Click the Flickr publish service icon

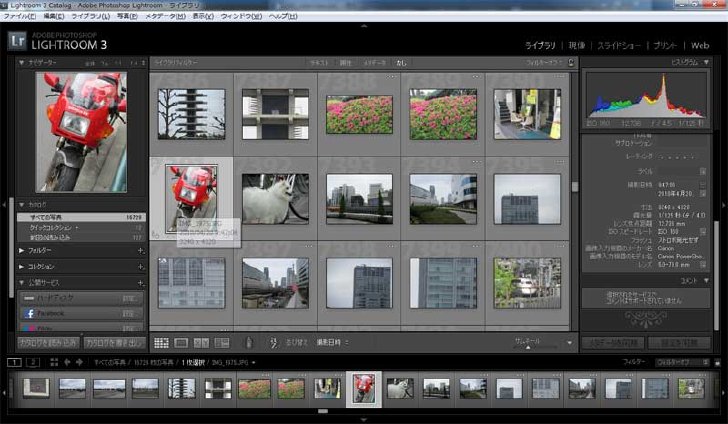(29, 328)
